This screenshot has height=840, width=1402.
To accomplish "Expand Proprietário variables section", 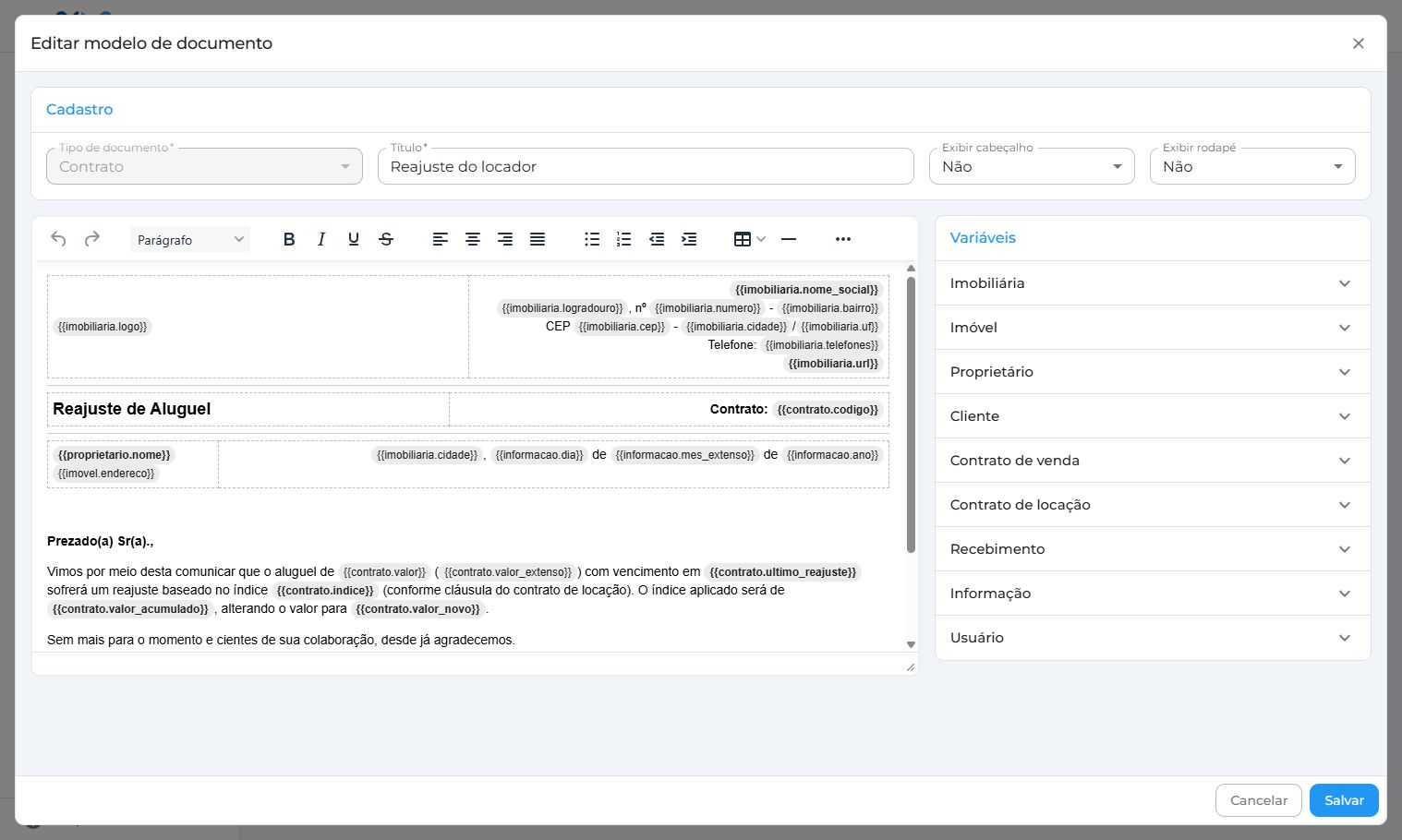I will (x=1153, y=372).
